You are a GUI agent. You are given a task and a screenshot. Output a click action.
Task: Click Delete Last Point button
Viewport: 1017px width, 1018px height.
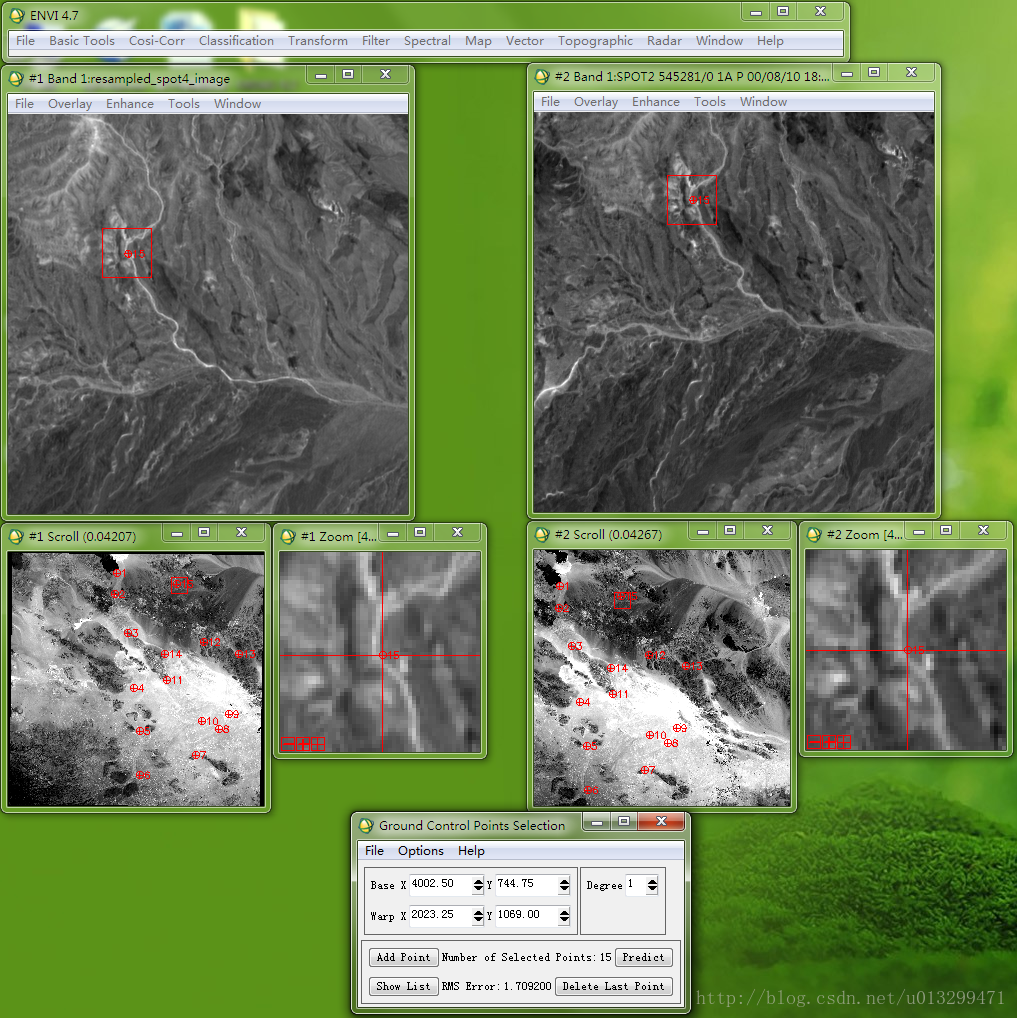[613, 986]
